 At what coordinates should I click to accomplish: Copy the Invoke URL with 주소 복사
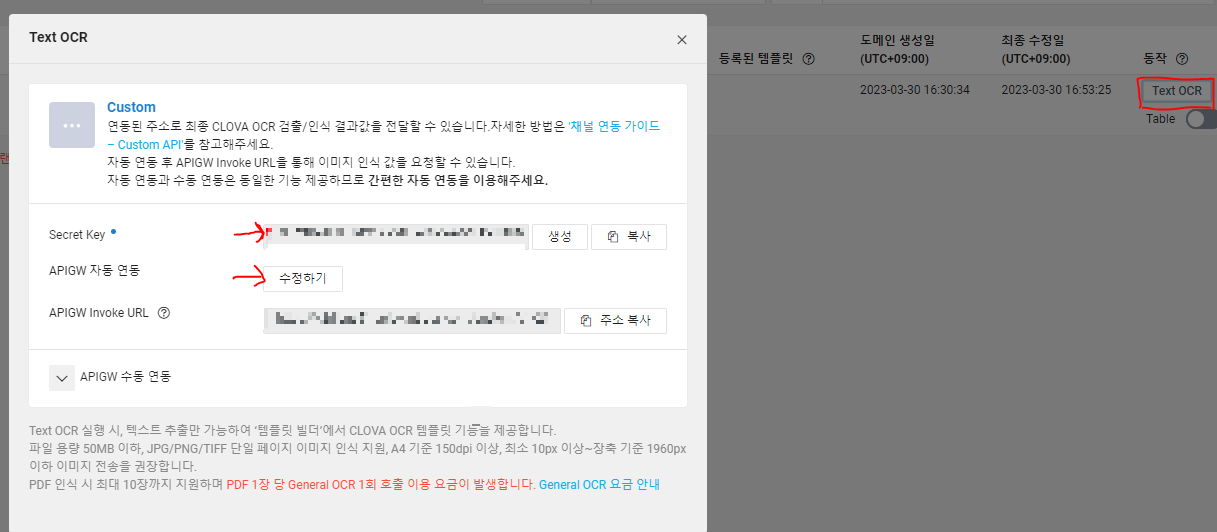tap(615, 320)
